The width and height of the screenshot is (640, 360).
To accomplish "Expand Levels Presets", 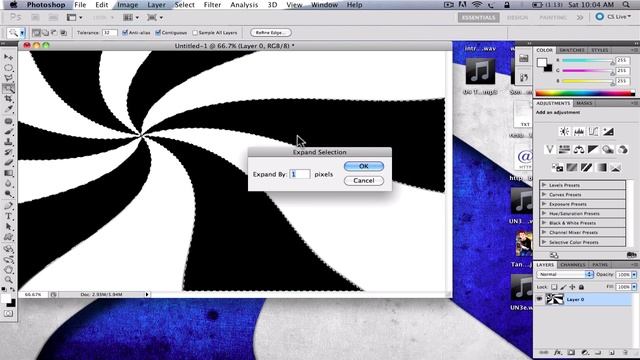I will click(x=544, y=185).
